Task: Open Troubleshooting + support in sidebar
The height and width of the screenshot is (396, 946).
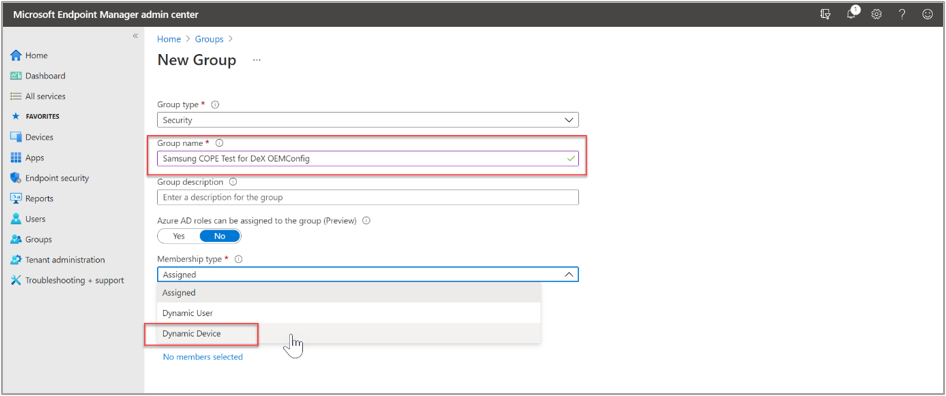Action: tap(74, 281)
